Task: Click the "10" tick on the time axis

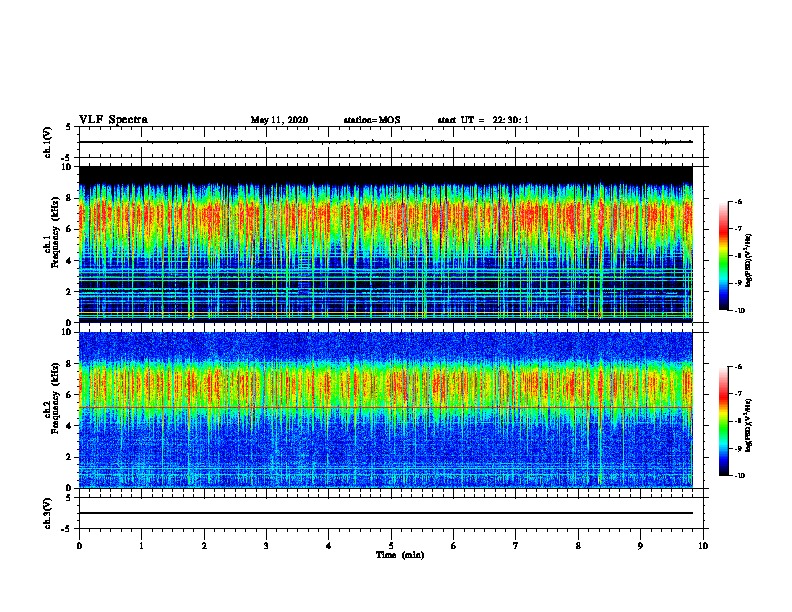Action: coord(703,546)
